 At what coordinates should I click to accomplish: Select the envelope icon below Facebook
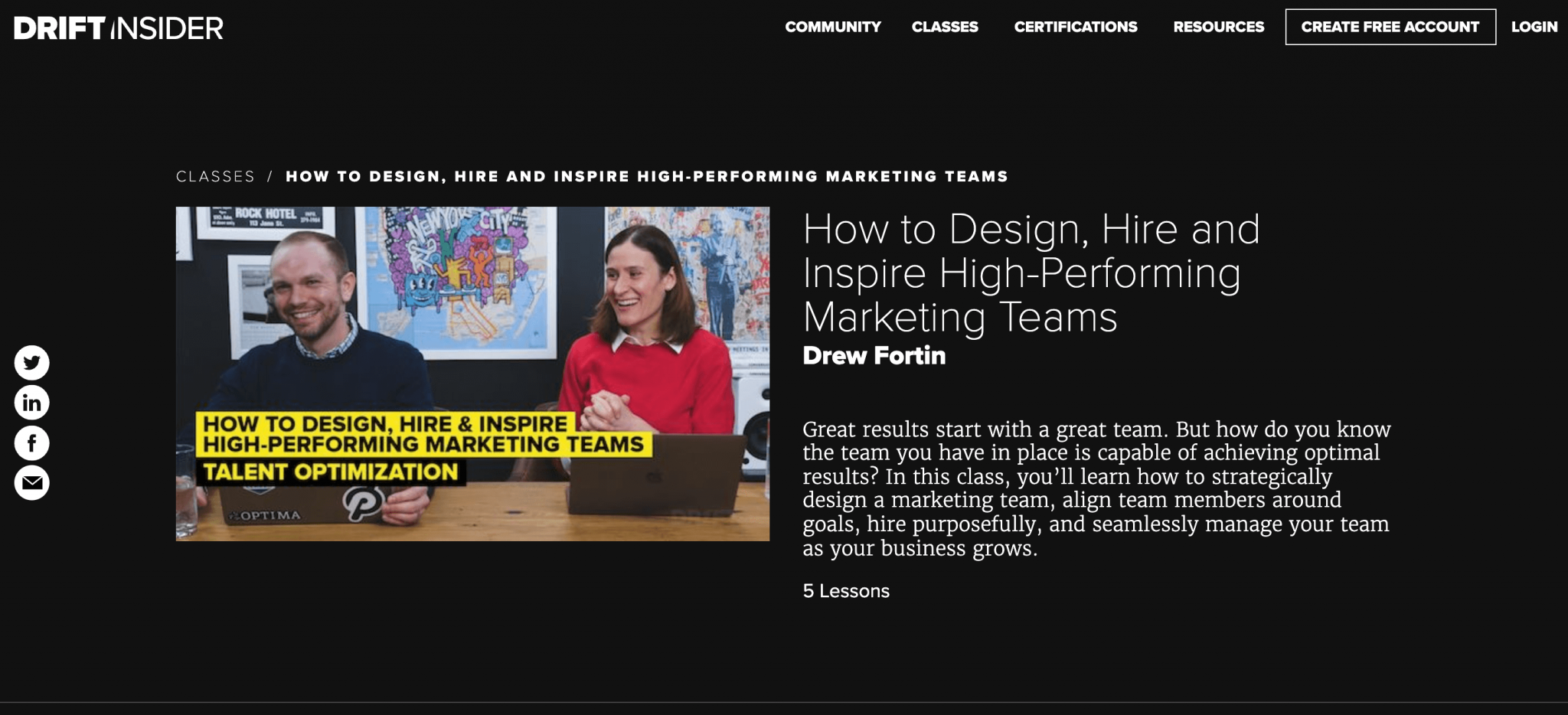[31, 482]
